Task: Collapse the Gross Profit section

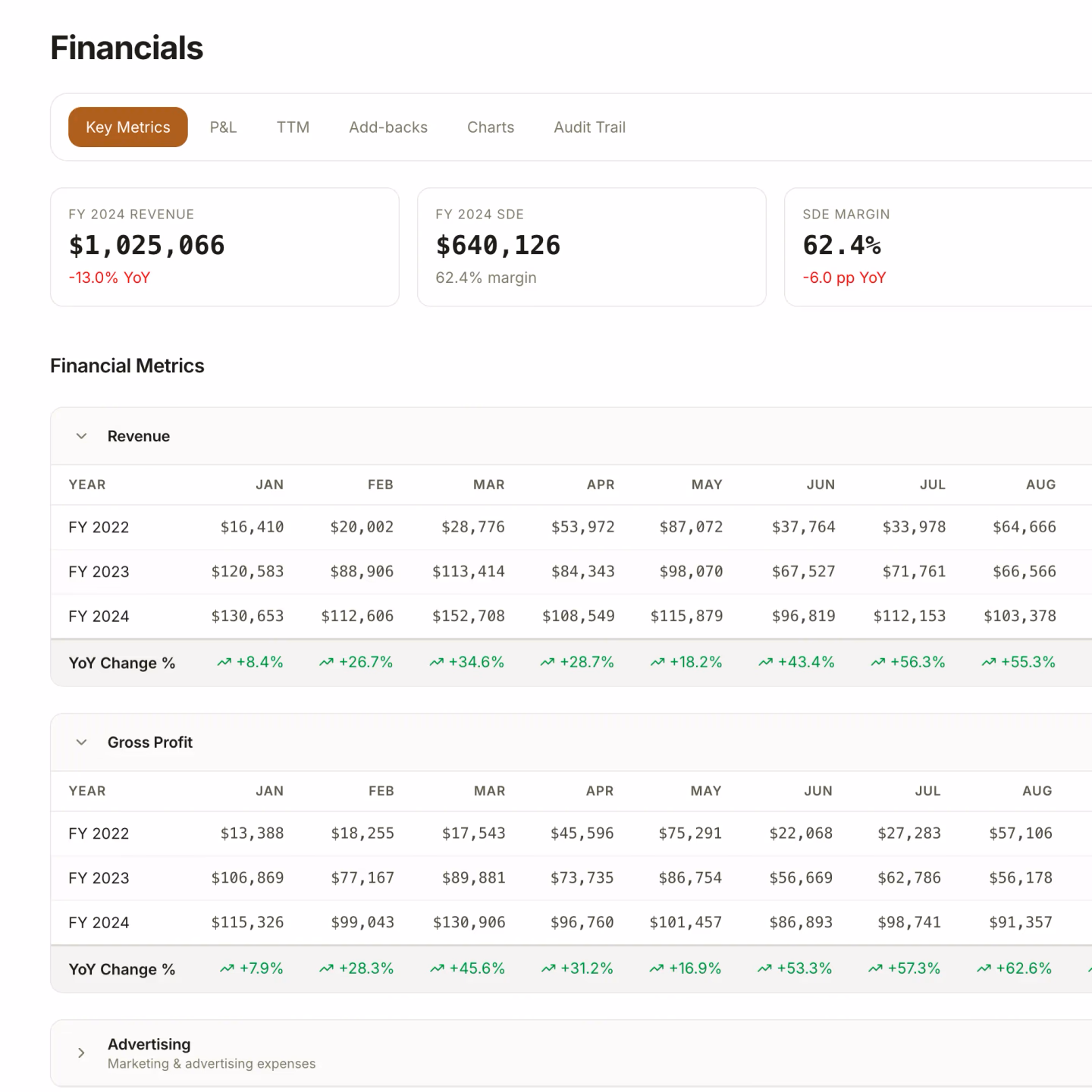Action: [x=81, y=742]
